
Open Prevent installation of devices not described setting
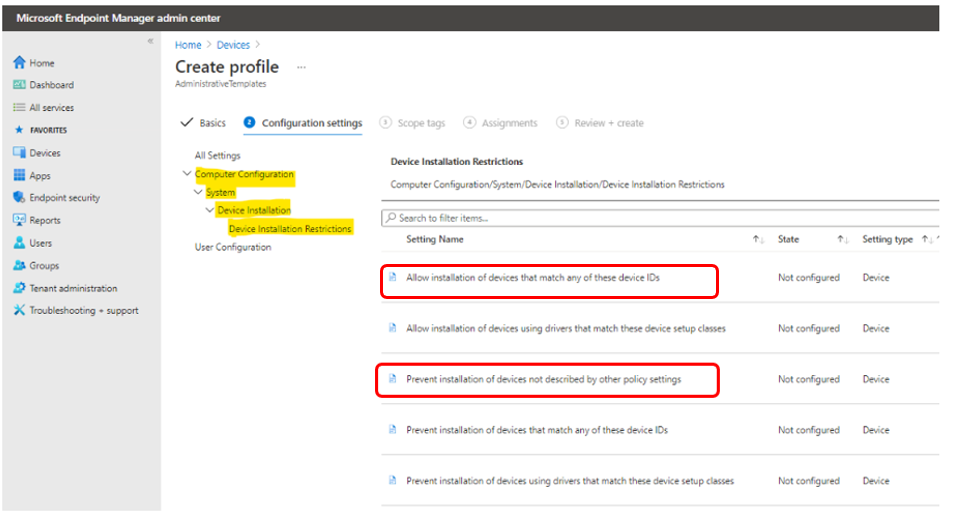543,379
